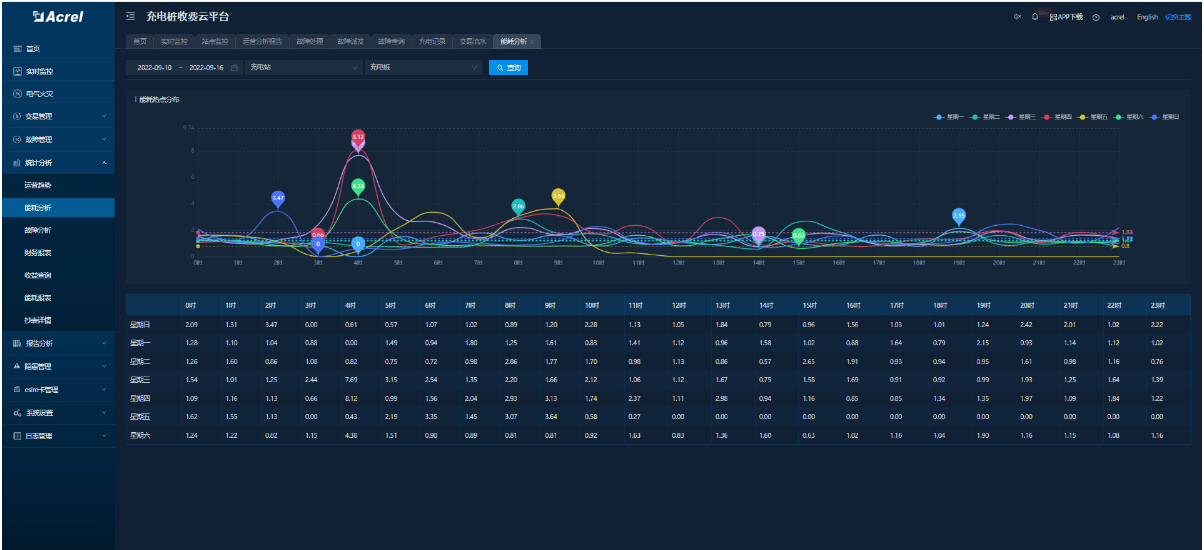Collapse the sidebar using the hamburger icon
This screenshot has height=550, width=1204.
(x=132, y=17)
